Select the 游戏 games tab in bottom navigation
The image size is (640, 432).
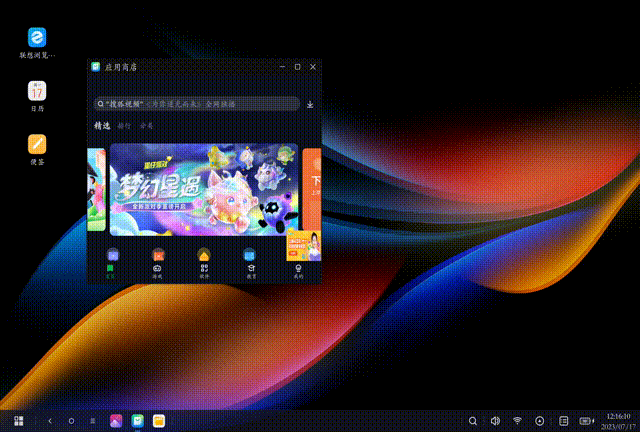click(x=157, y=272)
